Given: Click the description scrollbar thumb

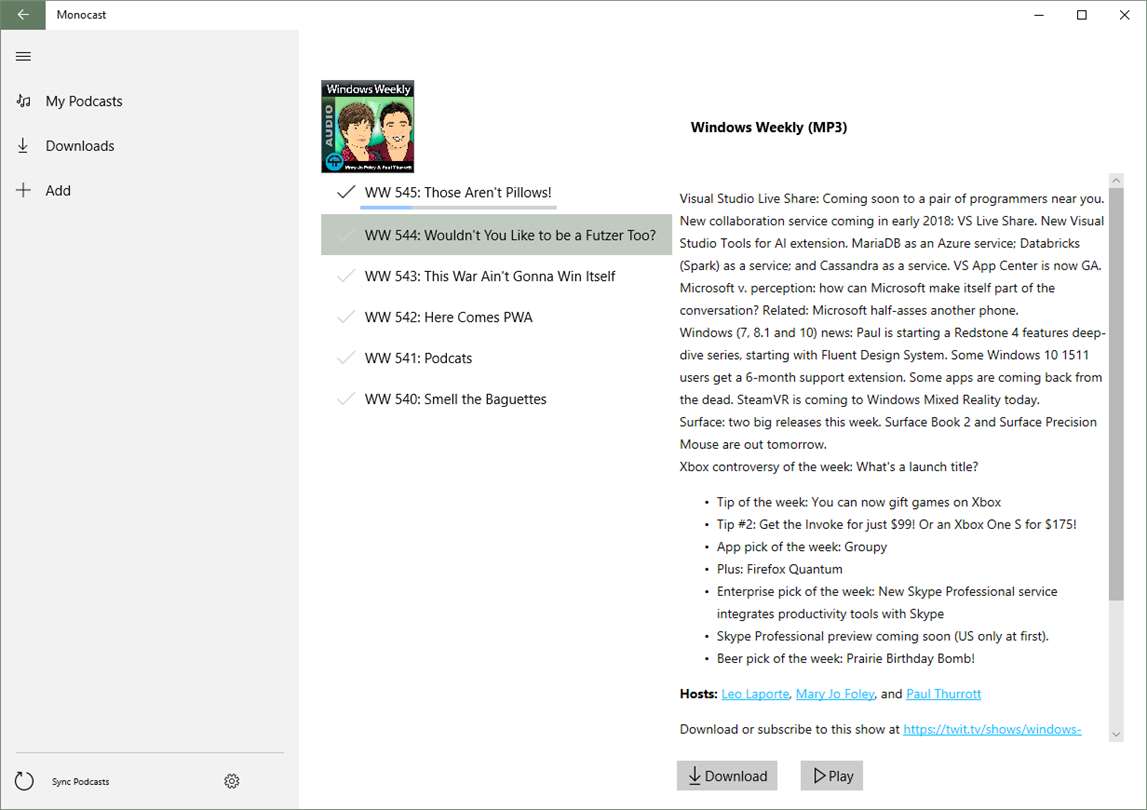Looking at the screenshot, I should point(1116,394).
